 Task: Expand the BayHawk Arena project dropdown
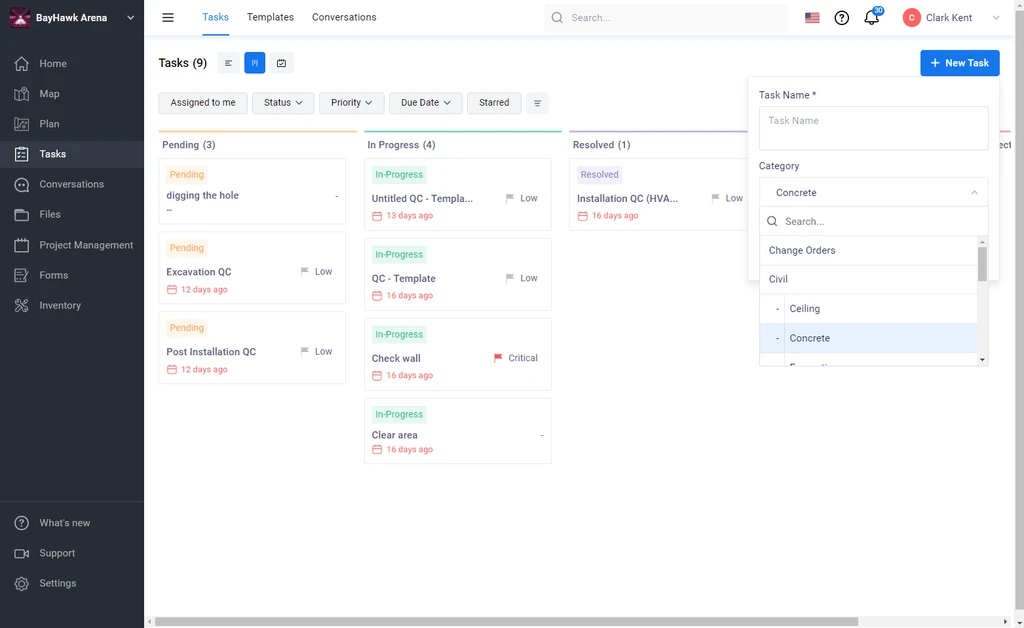coord(131,18)
